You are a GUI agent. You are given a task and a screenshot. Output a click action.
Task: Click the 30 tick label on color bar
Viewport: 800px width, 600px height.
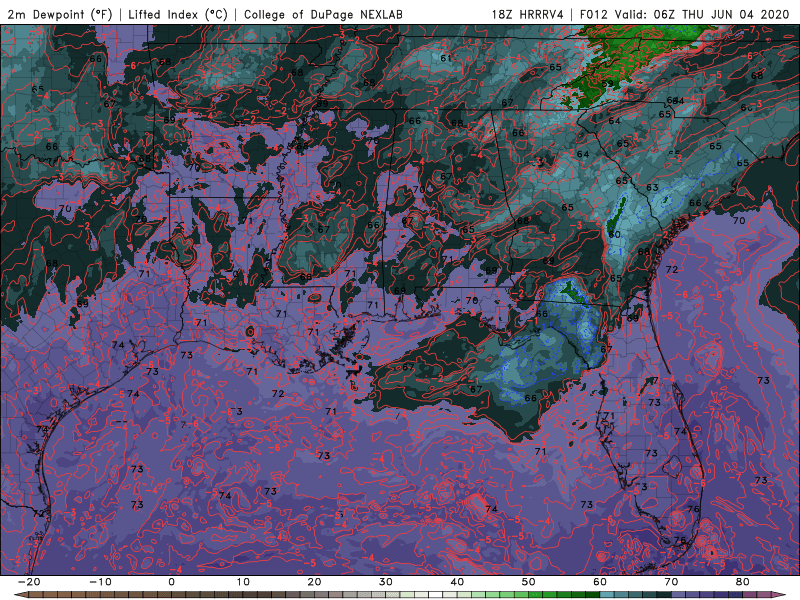386,582
